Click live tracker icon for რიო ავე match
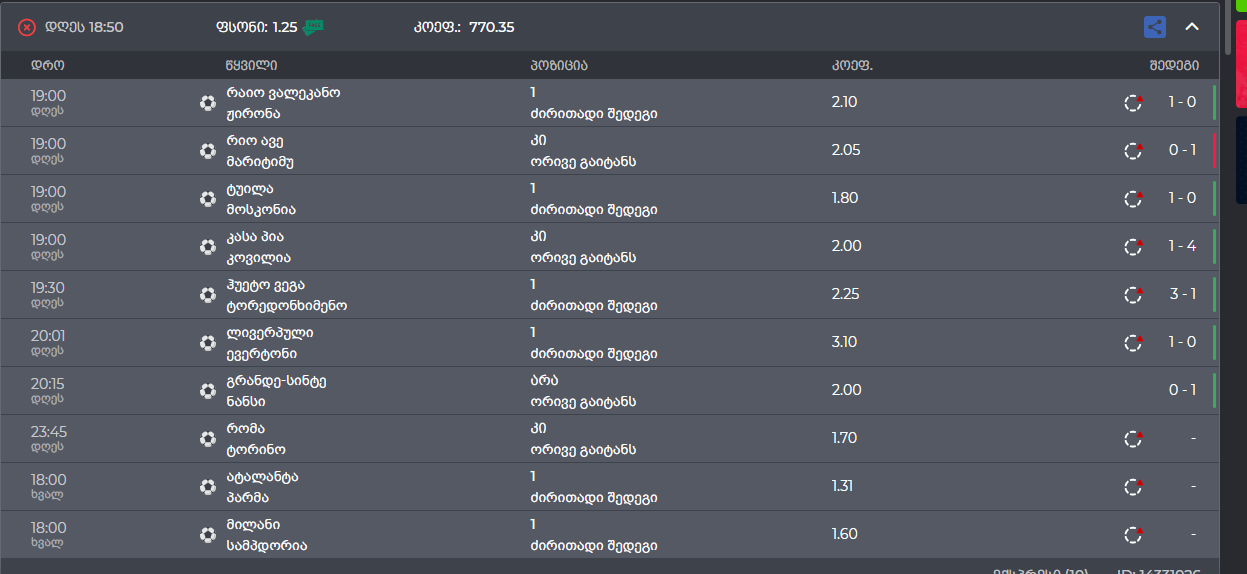Screen dimensions: 1247x574 (x=1133, y=150)
